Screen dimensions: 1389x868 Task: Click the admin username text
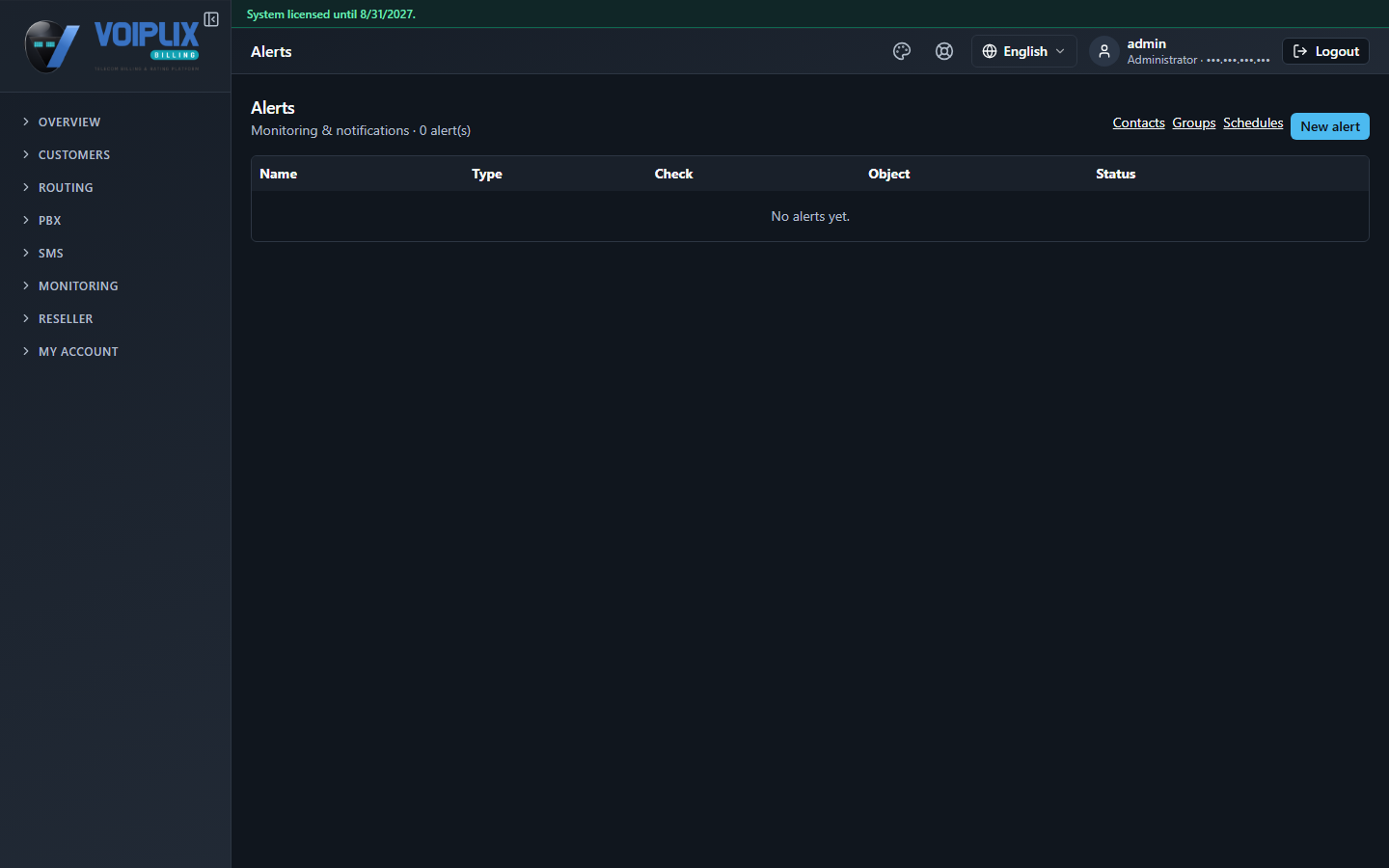coord(1146,43)
